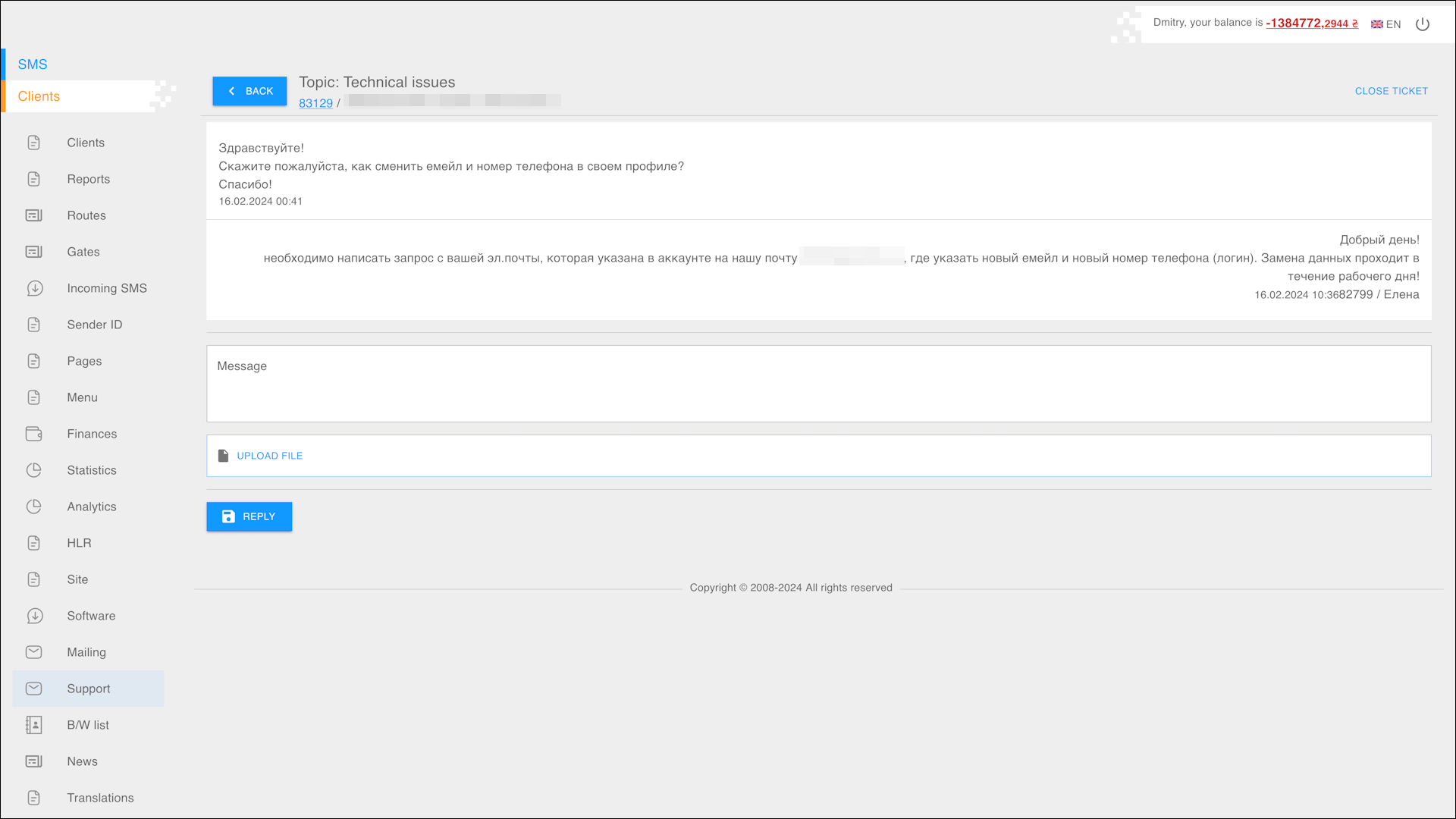Click the B/W list contact book icon
Image resolution: width=1456 pixels, height=819 pixels.
34,725
